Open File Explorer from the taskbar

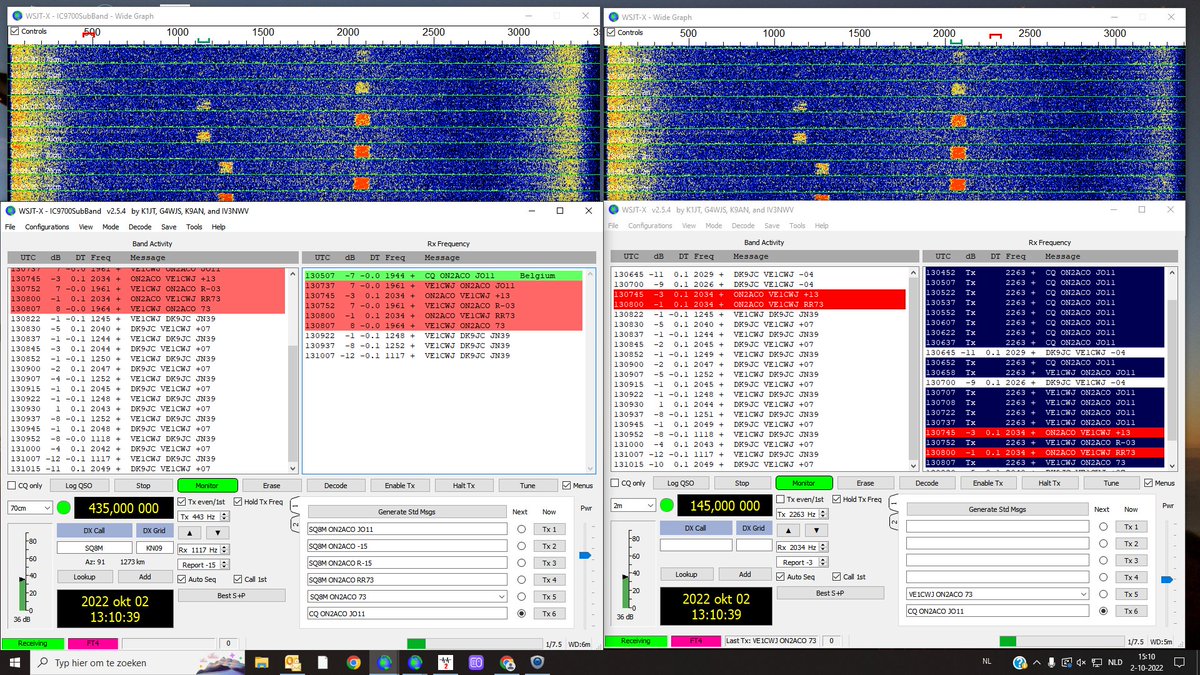tap(261, 662)
